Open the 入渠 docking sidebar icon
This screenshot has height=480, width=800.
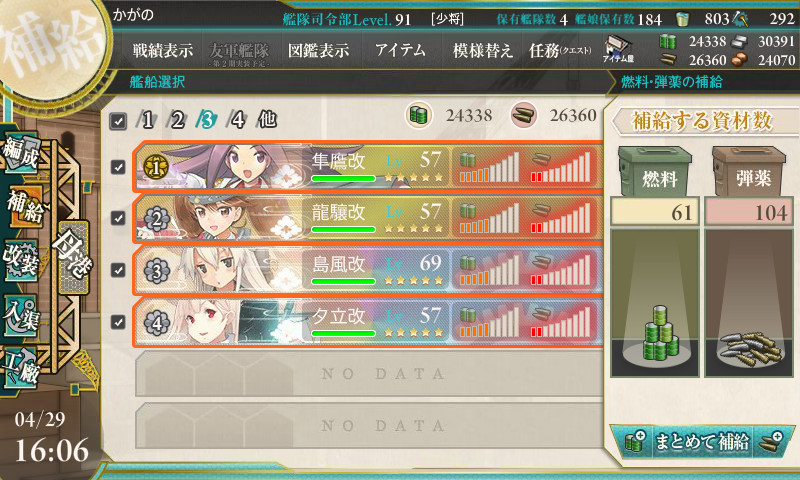coord(21,314)
